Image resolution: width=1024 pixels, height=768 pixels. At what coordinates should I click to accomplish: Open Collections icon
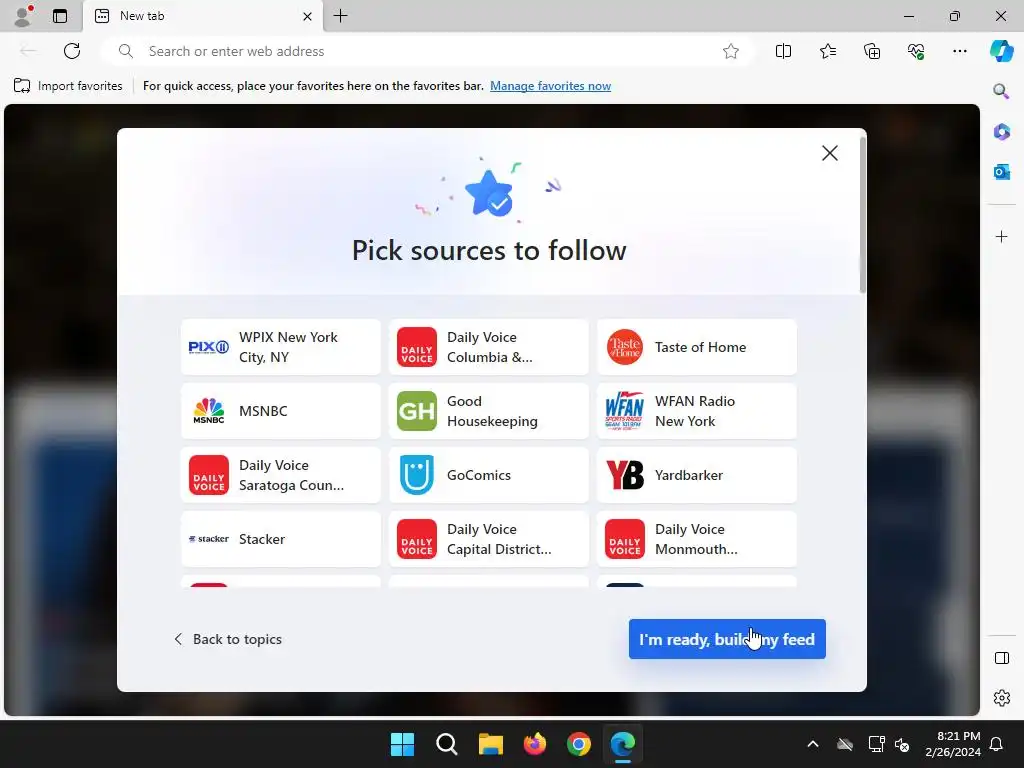click(x=872, y=51)
